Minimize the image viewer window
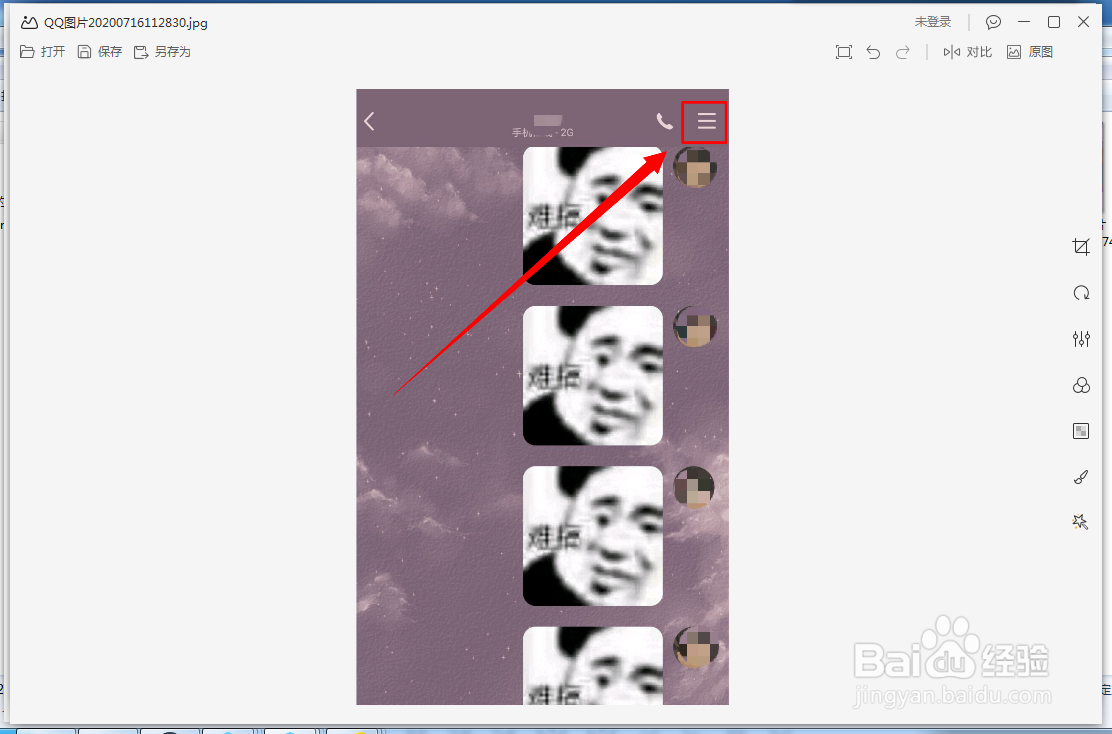 [1023, 22]
